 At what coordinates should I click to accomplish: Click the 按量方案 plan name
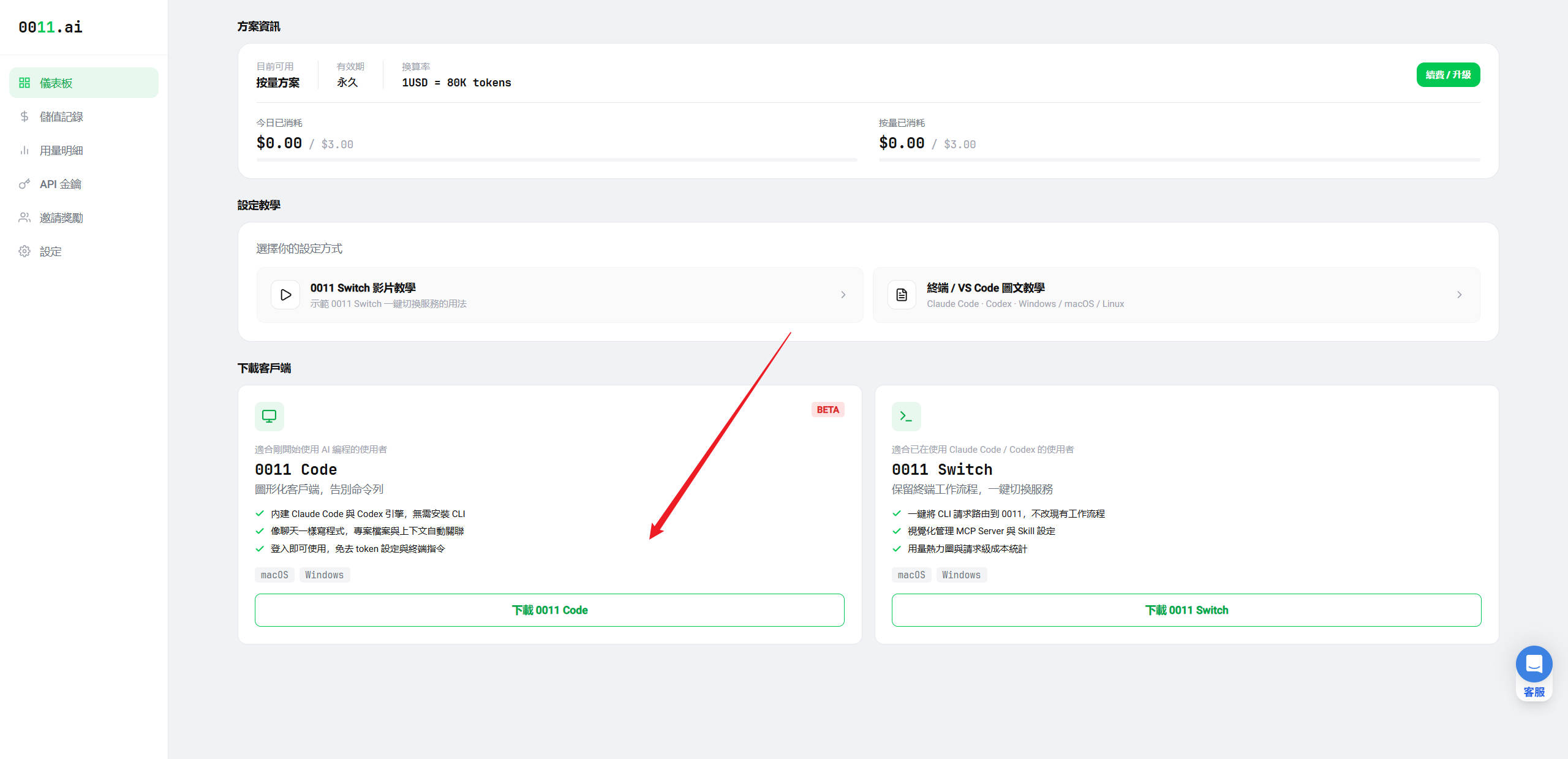[x=278, y=83]
